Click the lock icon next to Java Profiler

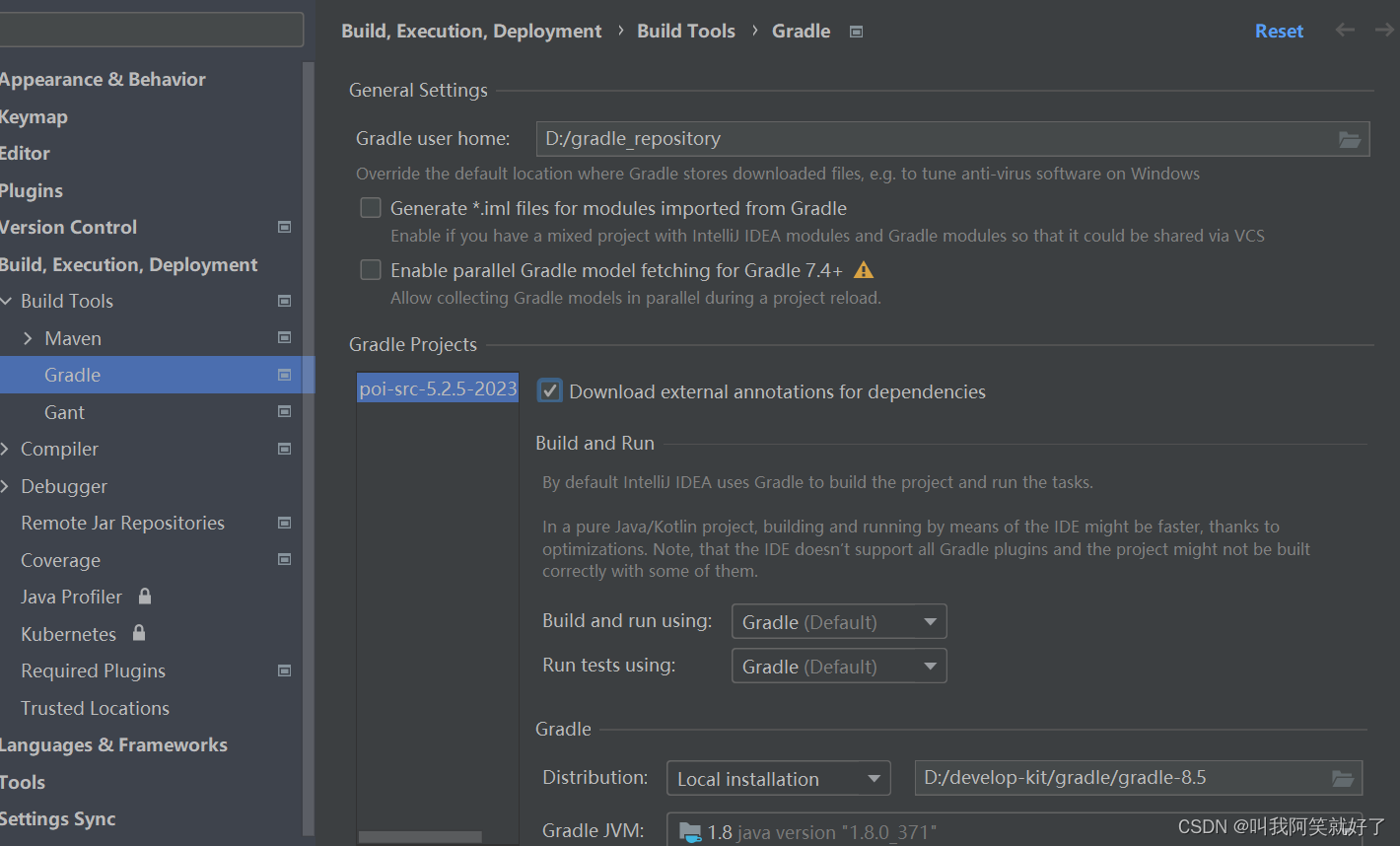pos(145,596)
